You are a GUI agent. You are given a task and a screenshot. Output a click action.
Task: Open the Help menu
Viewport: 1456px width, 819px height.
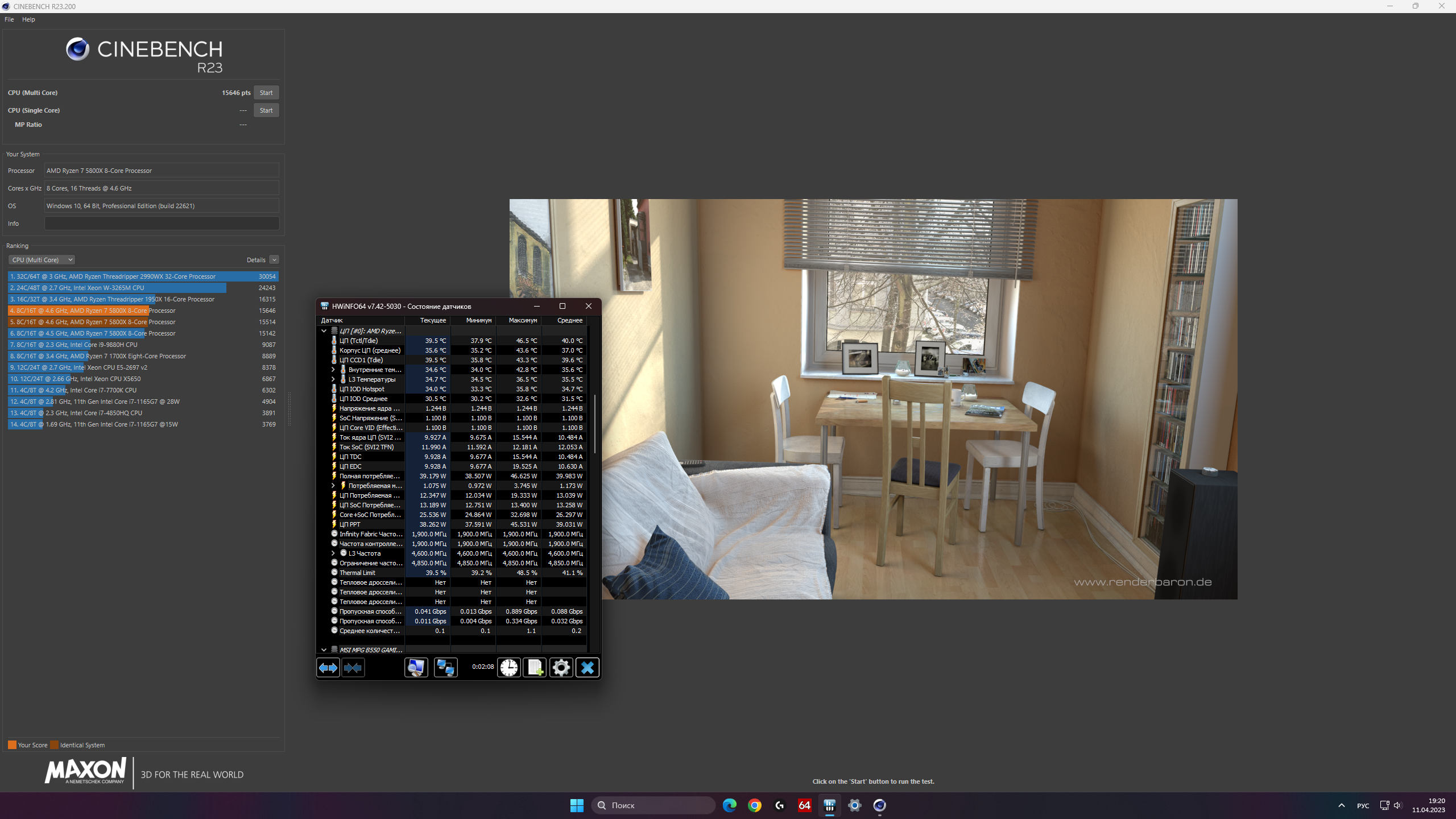[x=28, y=19]
